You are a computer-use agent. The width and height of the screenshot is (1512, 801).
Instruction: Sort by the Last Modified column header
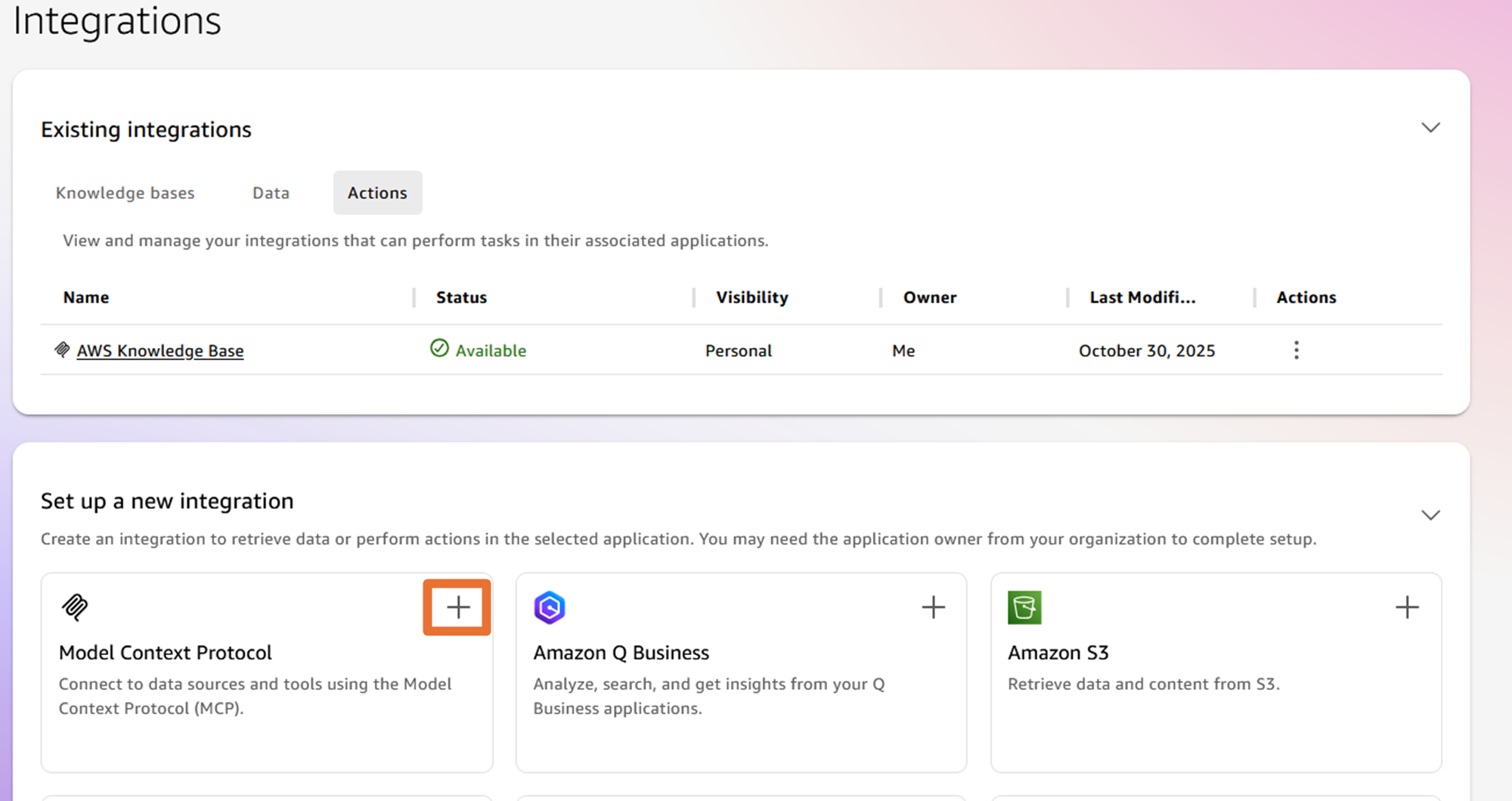pyautogui.click(x=1142, y=297)
